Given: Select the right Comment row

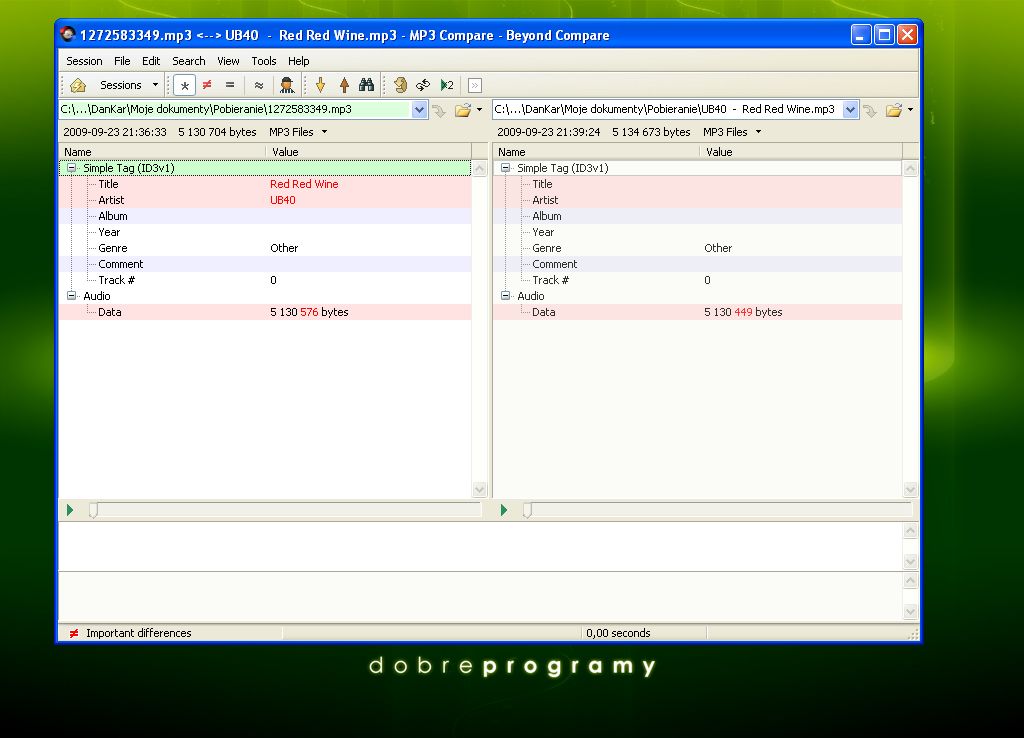Looking at the screenshot, I should (x=697, y=264).
